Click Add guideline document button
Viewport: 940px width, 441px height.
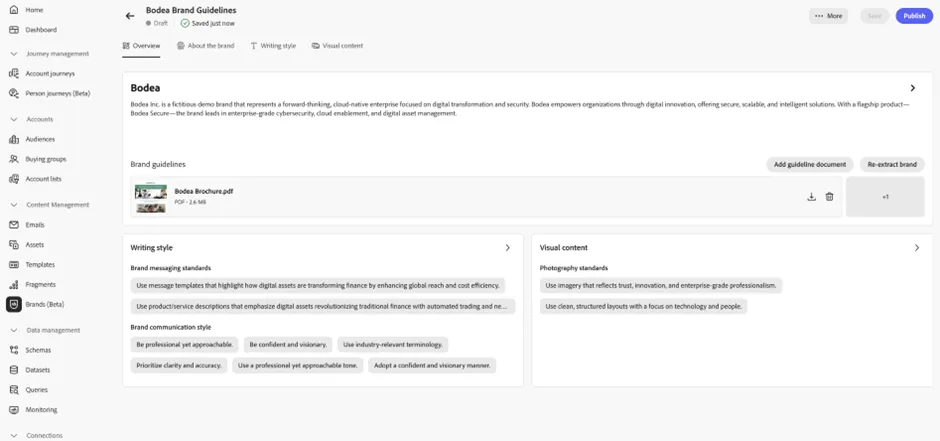[810, 164]
